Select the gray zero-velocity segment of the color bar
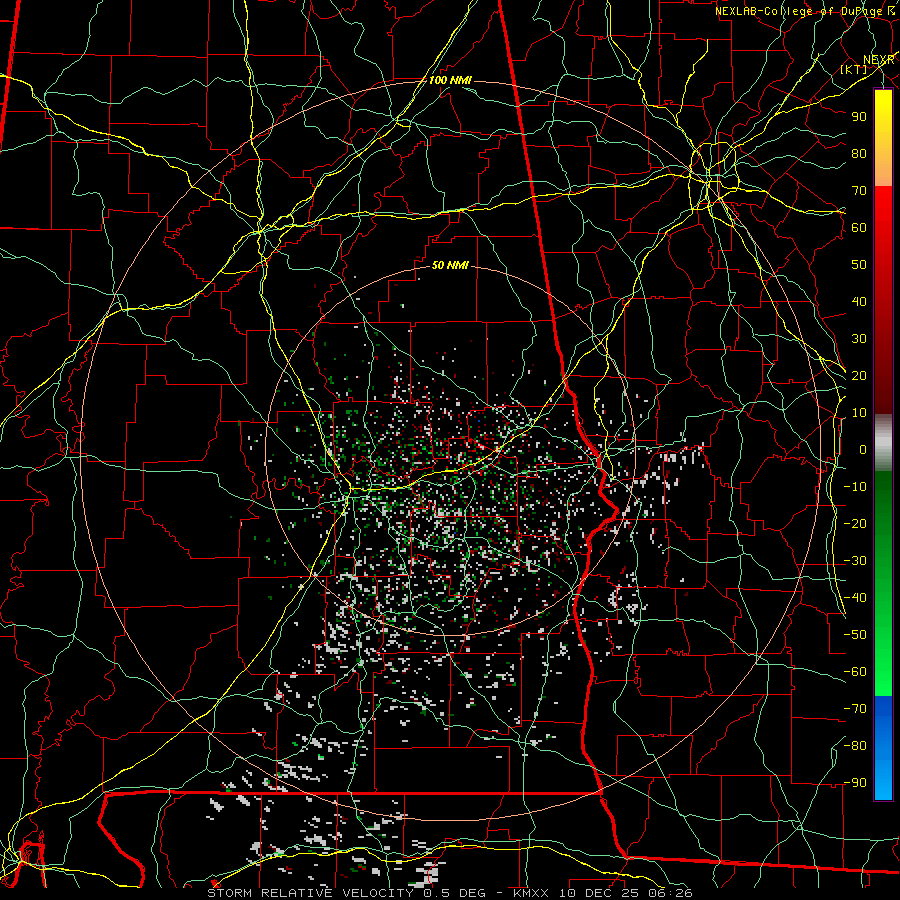Image resolution: width=900 pixels, height=900 pixels. tap(883, 442)
